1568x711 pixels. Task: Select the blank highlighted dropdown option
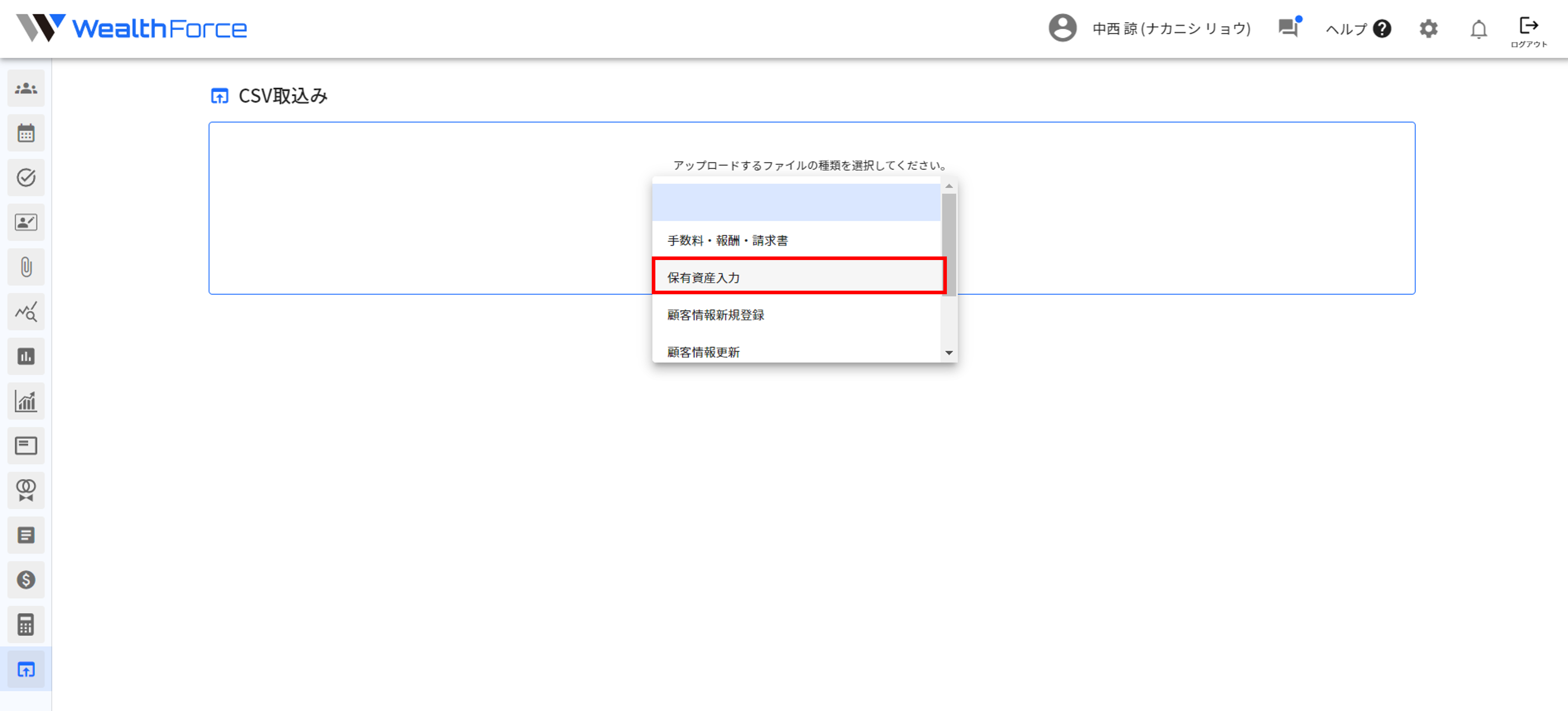(797, 203)
